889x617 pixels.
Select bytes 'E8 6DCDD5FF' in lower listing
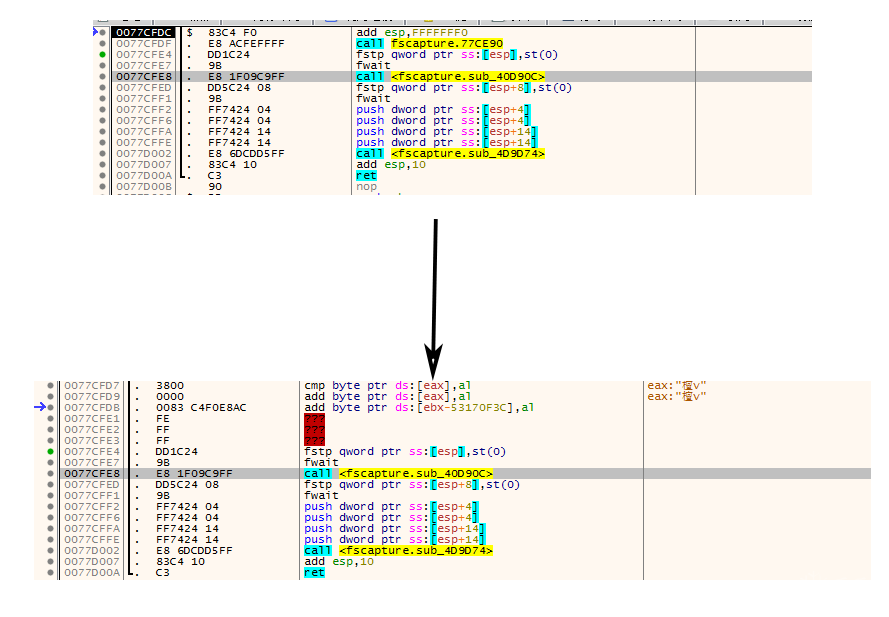pyautogui.click(x=194, y=551)
